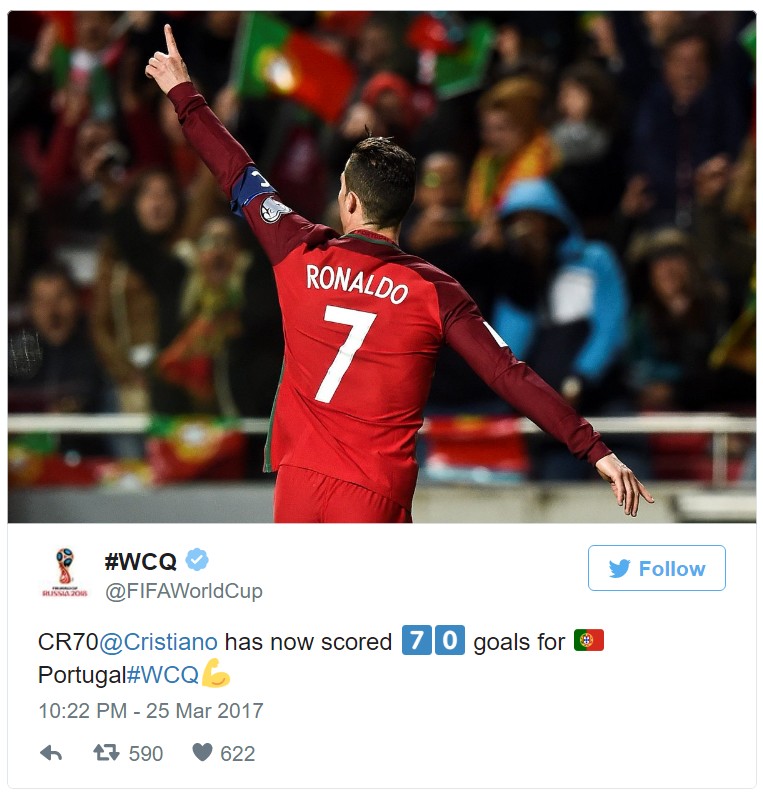Like the tweet with the heart icon
Screen dimensions: 763x797
click(202, 752)
